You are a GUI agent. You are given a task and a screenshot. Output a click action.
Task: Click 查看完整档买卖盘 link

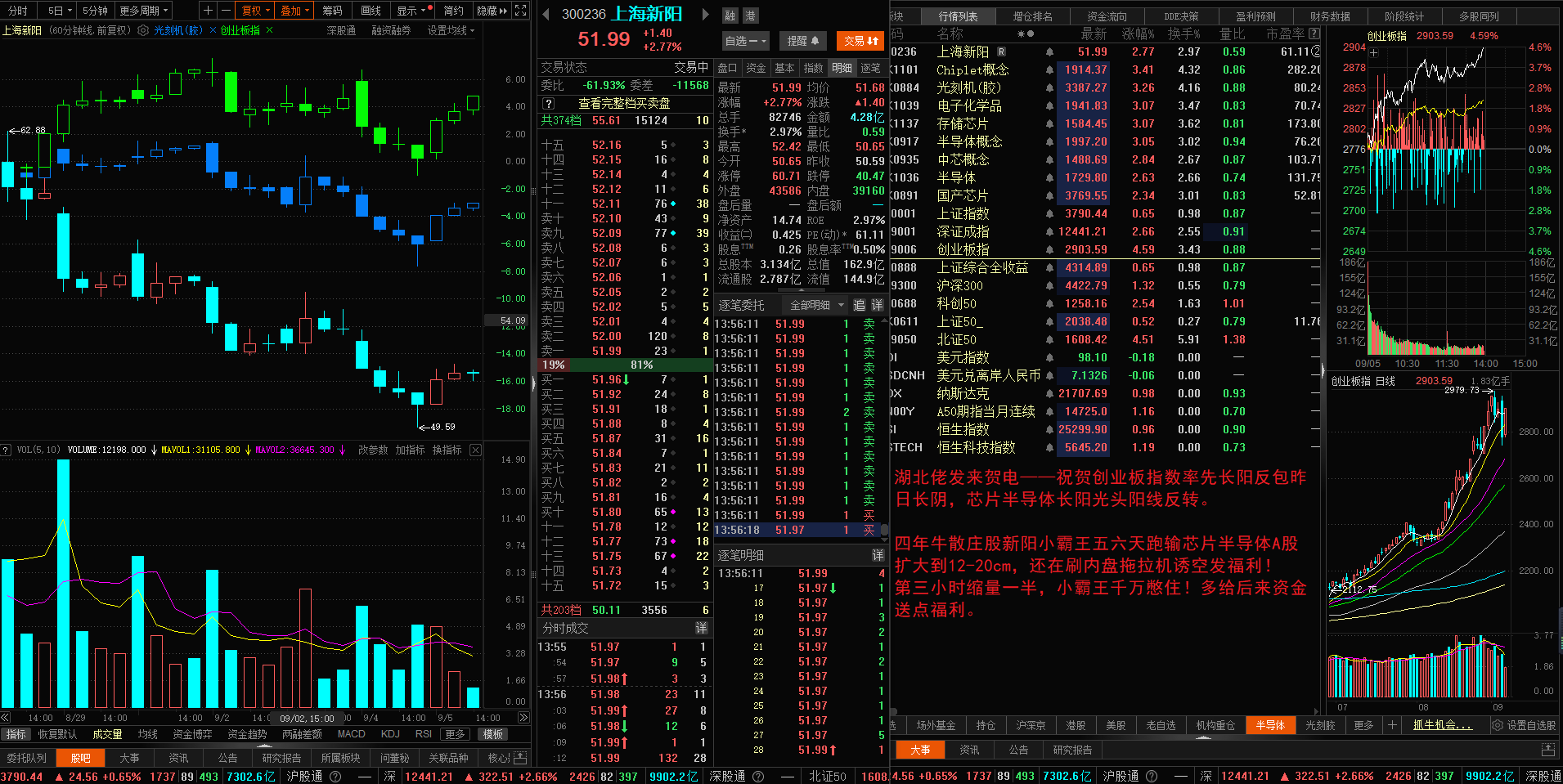tap(624, 104)
